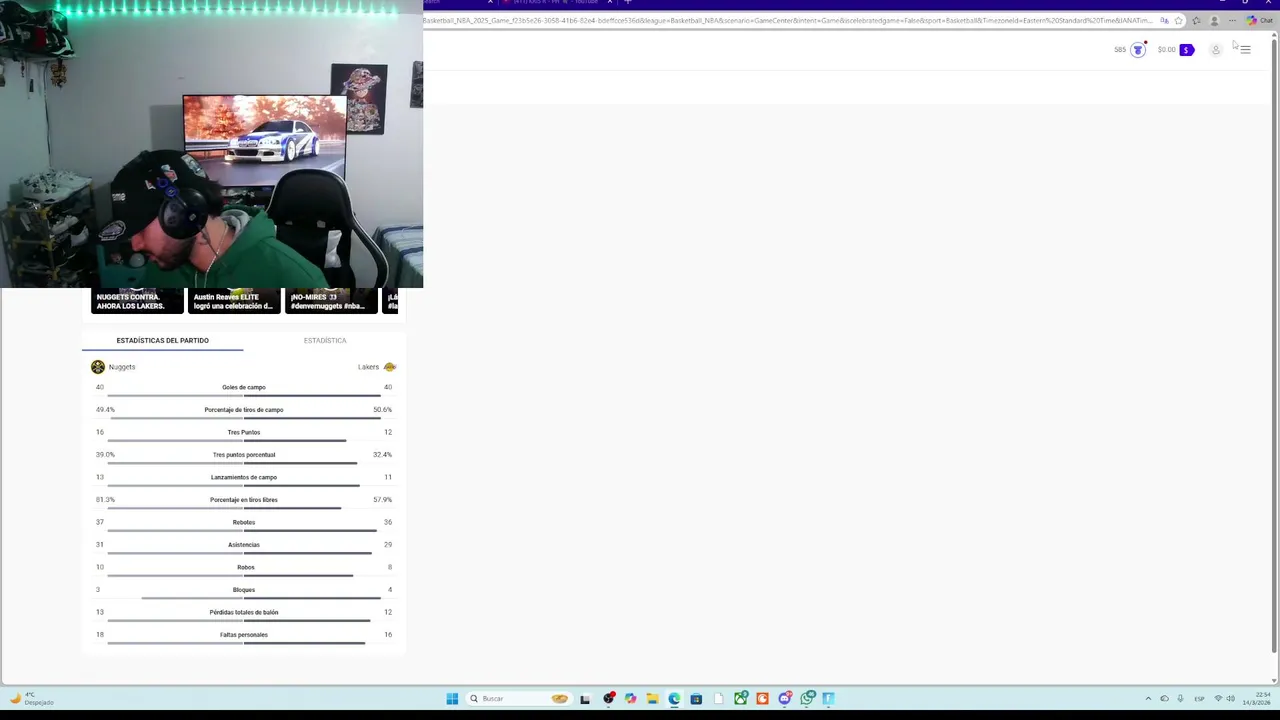
Task: Open the ¡NO-MIRES! denvernuggets video thumbnail
Action: click(331, 301)
